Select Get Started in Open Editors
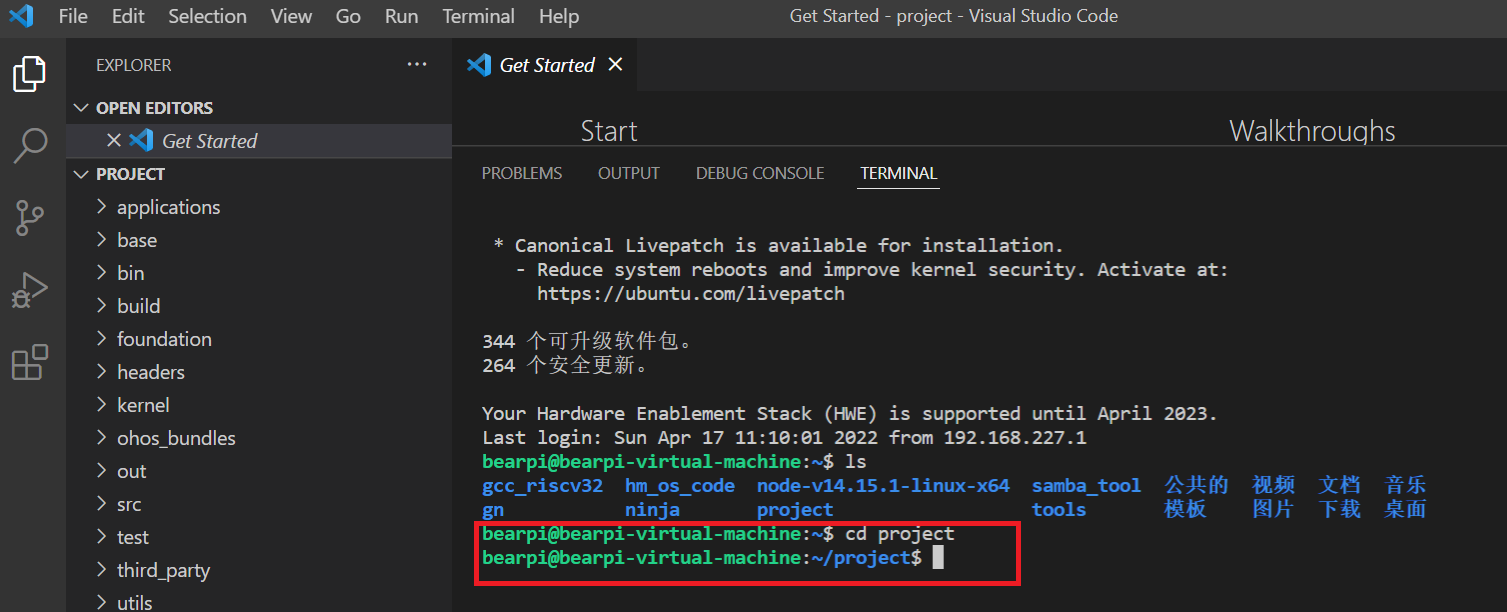 pyautogui.click(x=259, y=141)
